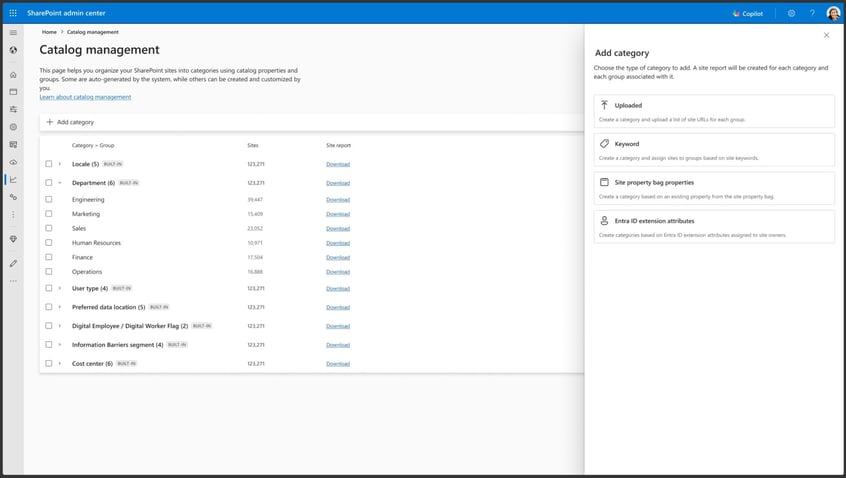Tick the Marketing group checkbox
This screenshot has height=478, width=846.
49,214
